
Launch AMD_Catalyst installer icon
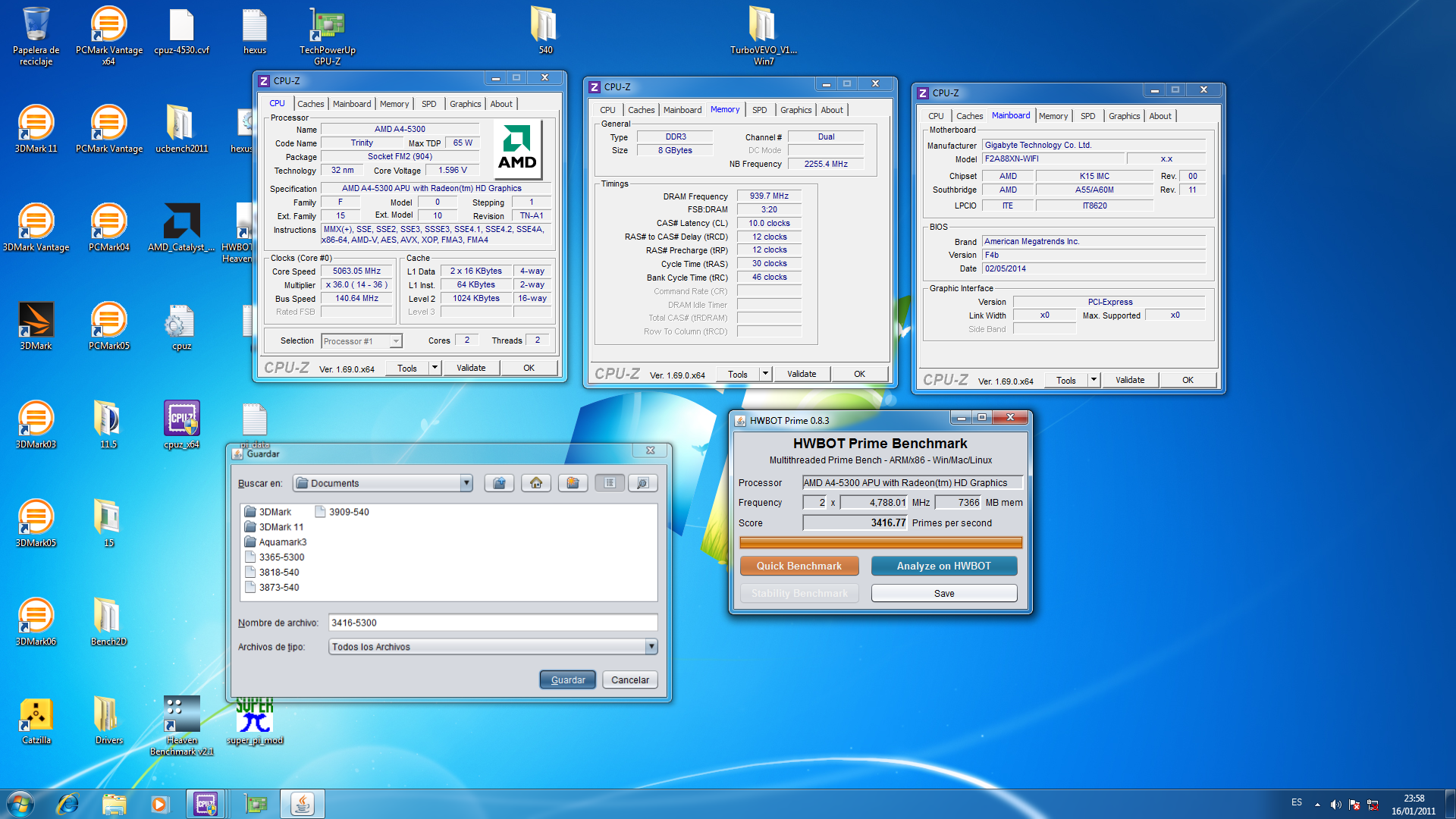[181, 228]
